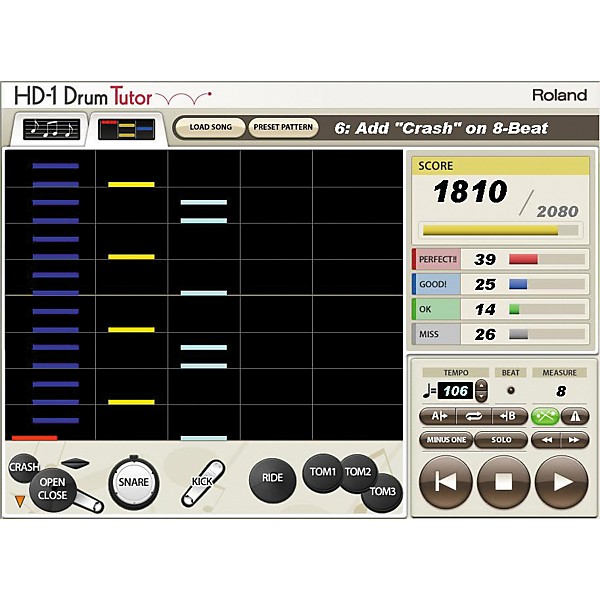Click the MEASURE value 8

[x=561, y=391]
